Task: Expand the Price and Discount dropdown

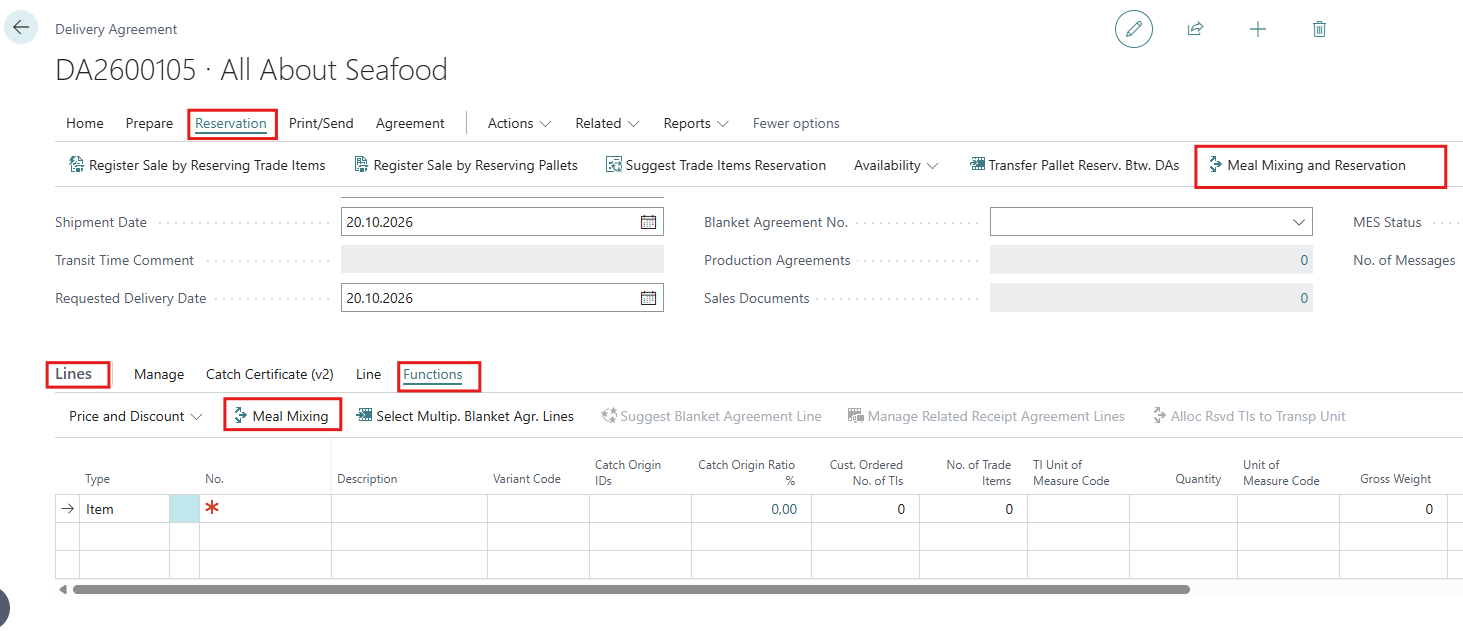Action: coord(136,416)
